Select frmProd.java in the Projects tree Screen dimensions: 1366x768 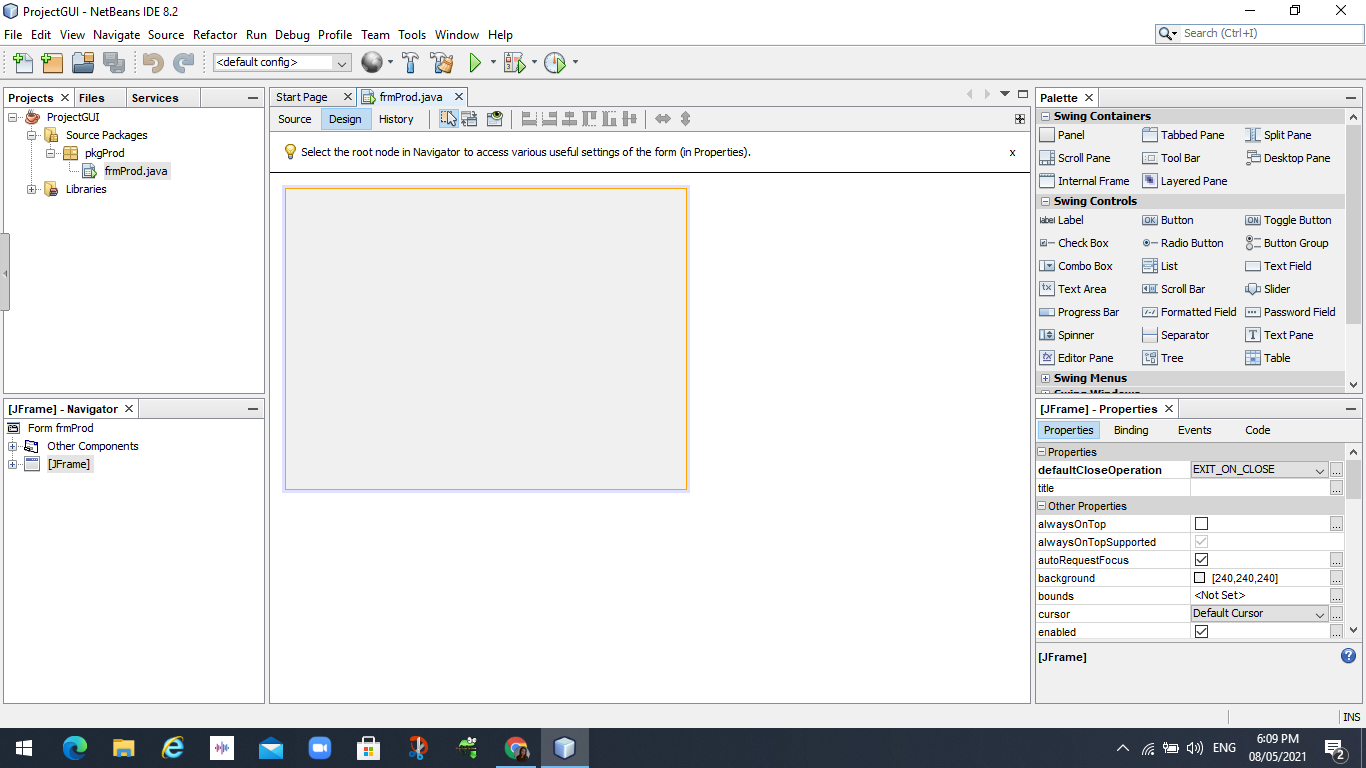(x=136, y=171)
